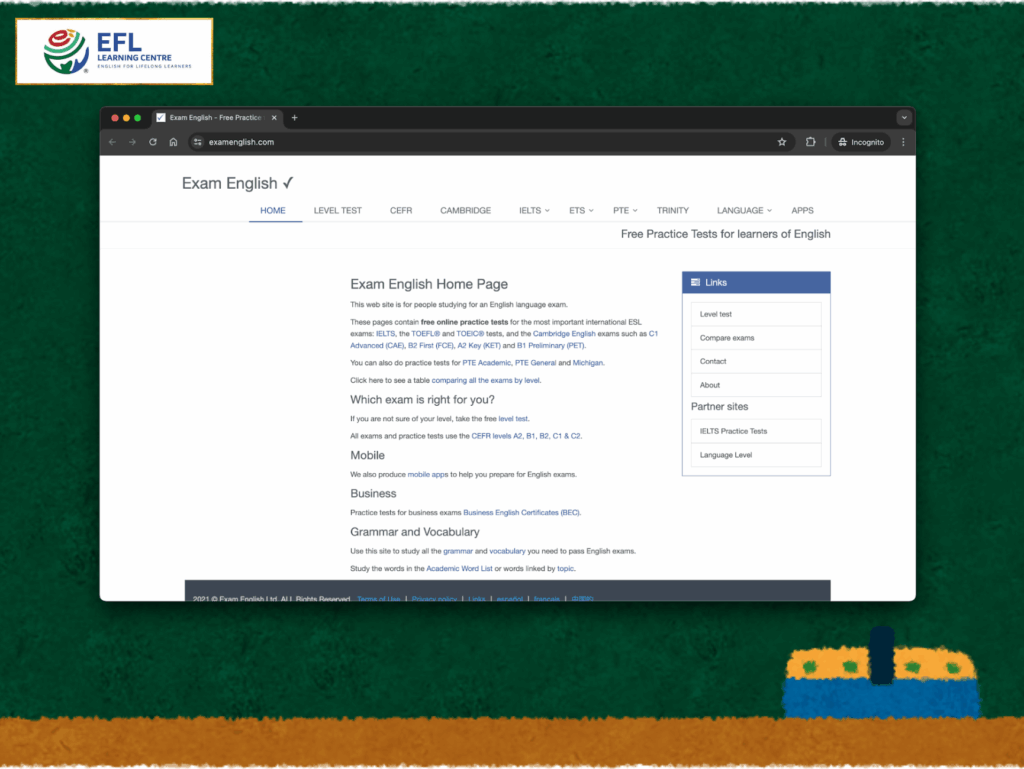Open Business English Certificates (BEC) link

pyautogui.click(x=521, y=512)
